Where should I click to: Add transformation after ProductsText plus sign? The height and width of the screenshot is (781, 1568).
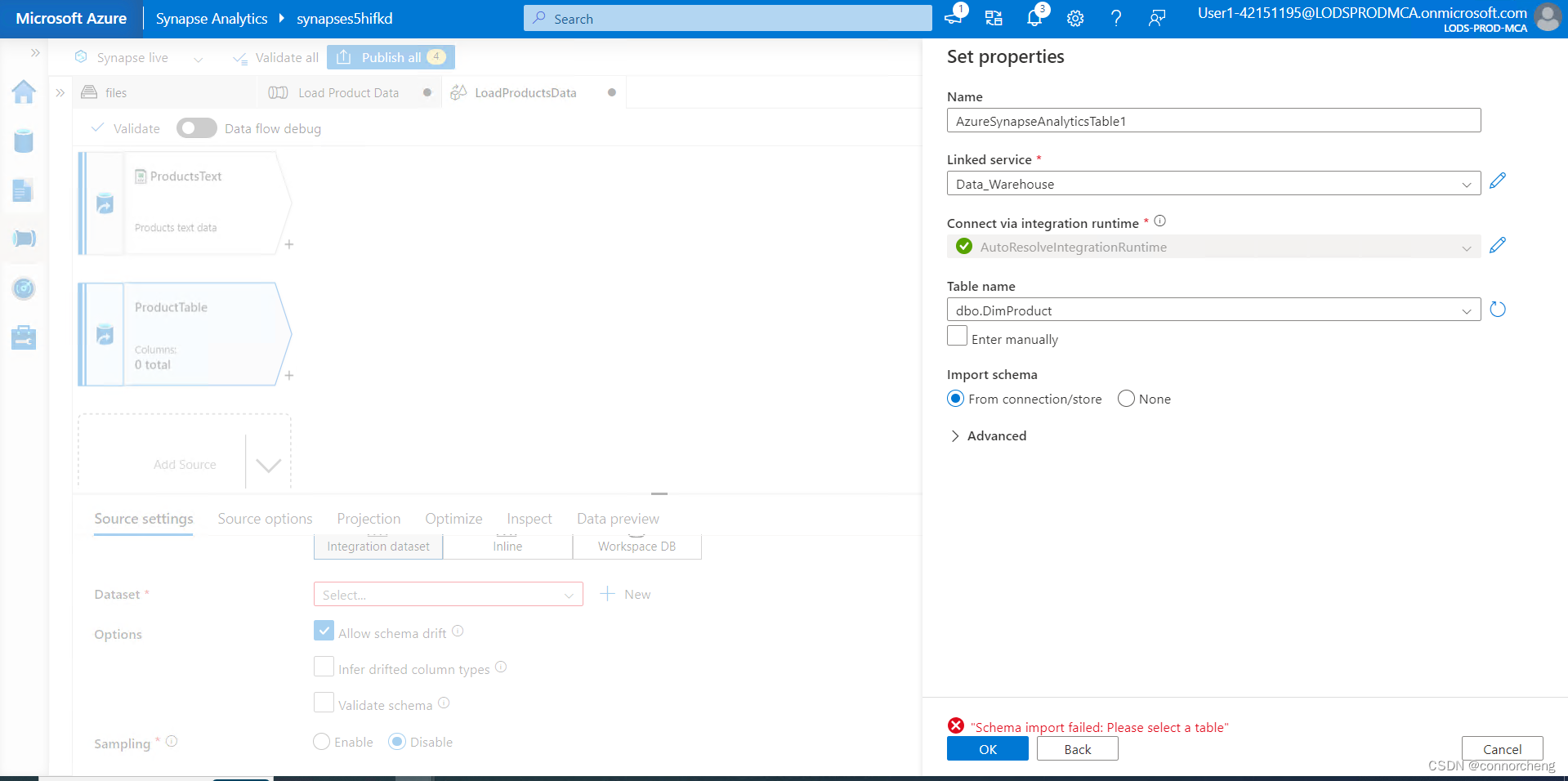point(288,244)
